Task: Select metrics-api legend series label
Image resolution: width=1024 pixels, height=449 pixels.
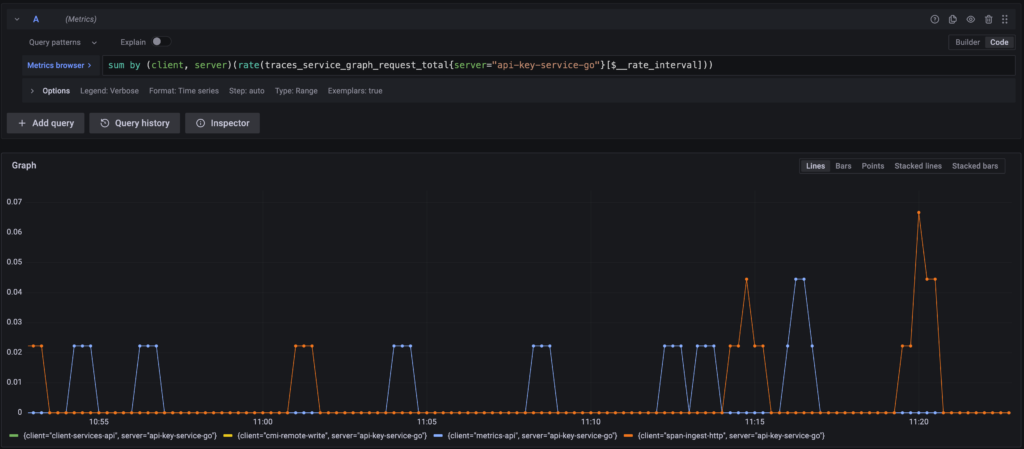Action: pyautogui.click(x=532, y=435)
